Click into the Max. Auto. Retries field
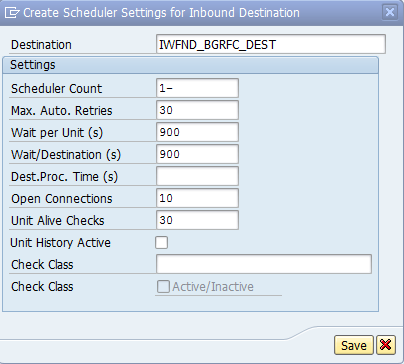 pos(197,110)
